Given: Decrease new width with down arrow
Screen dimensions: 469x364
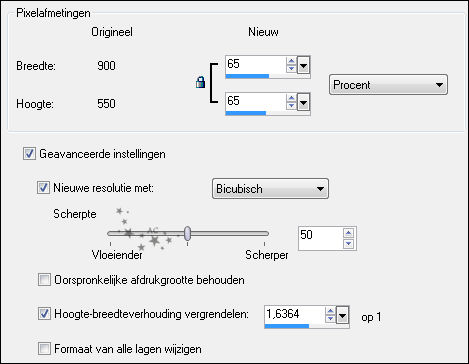Looking at the screenshot, I should point(291,68).
